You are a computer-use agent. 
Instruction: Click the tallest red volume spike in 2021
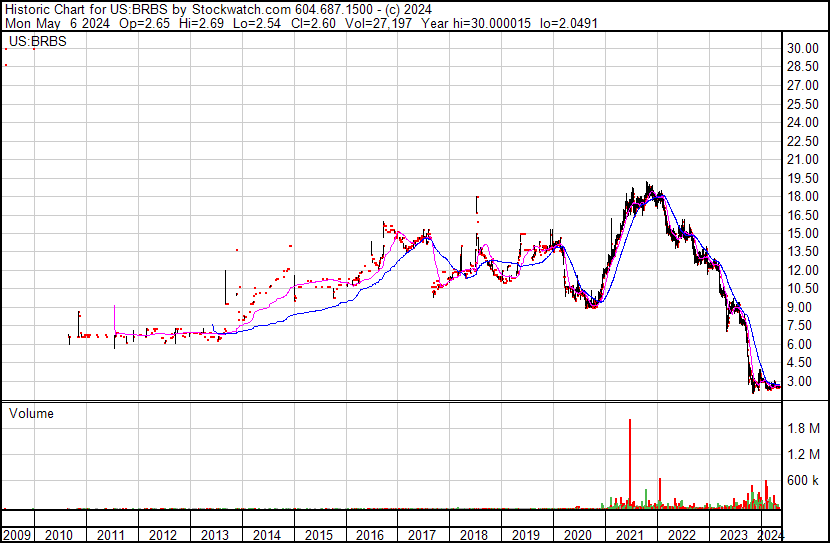[630, 464]
